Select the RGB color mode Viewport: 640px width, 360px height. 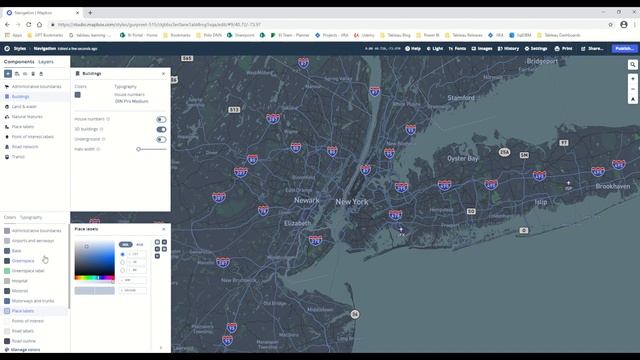point(140,244)
